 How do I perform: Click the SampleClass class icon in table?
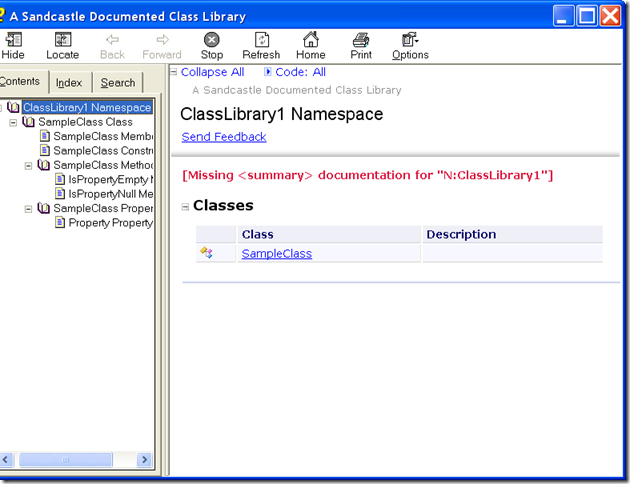point(207,253)
